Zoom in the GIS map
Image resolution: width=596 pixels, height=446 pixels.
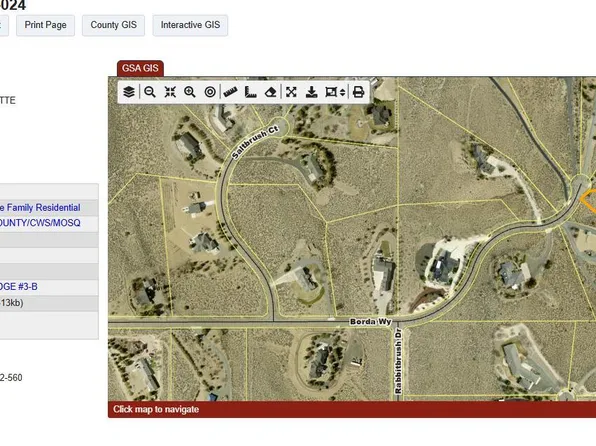[190, 92]
